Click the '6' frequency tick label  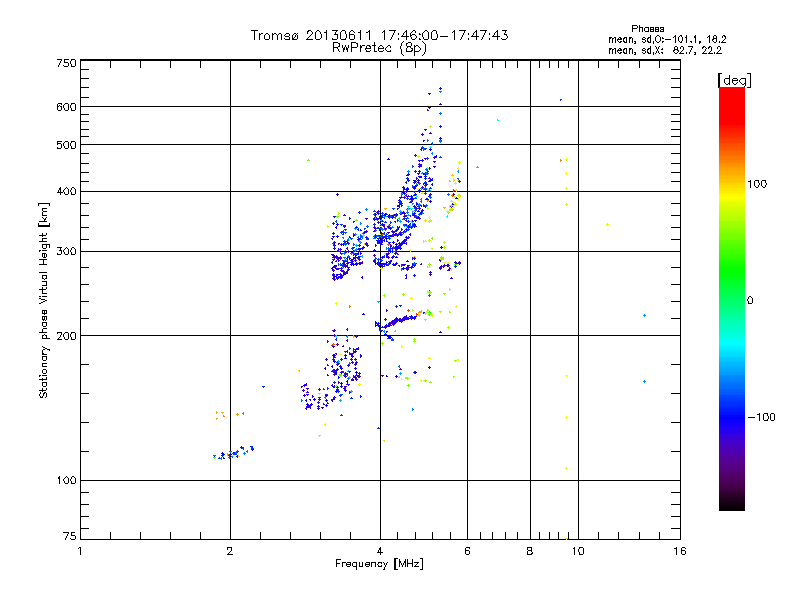coord(467,551)
